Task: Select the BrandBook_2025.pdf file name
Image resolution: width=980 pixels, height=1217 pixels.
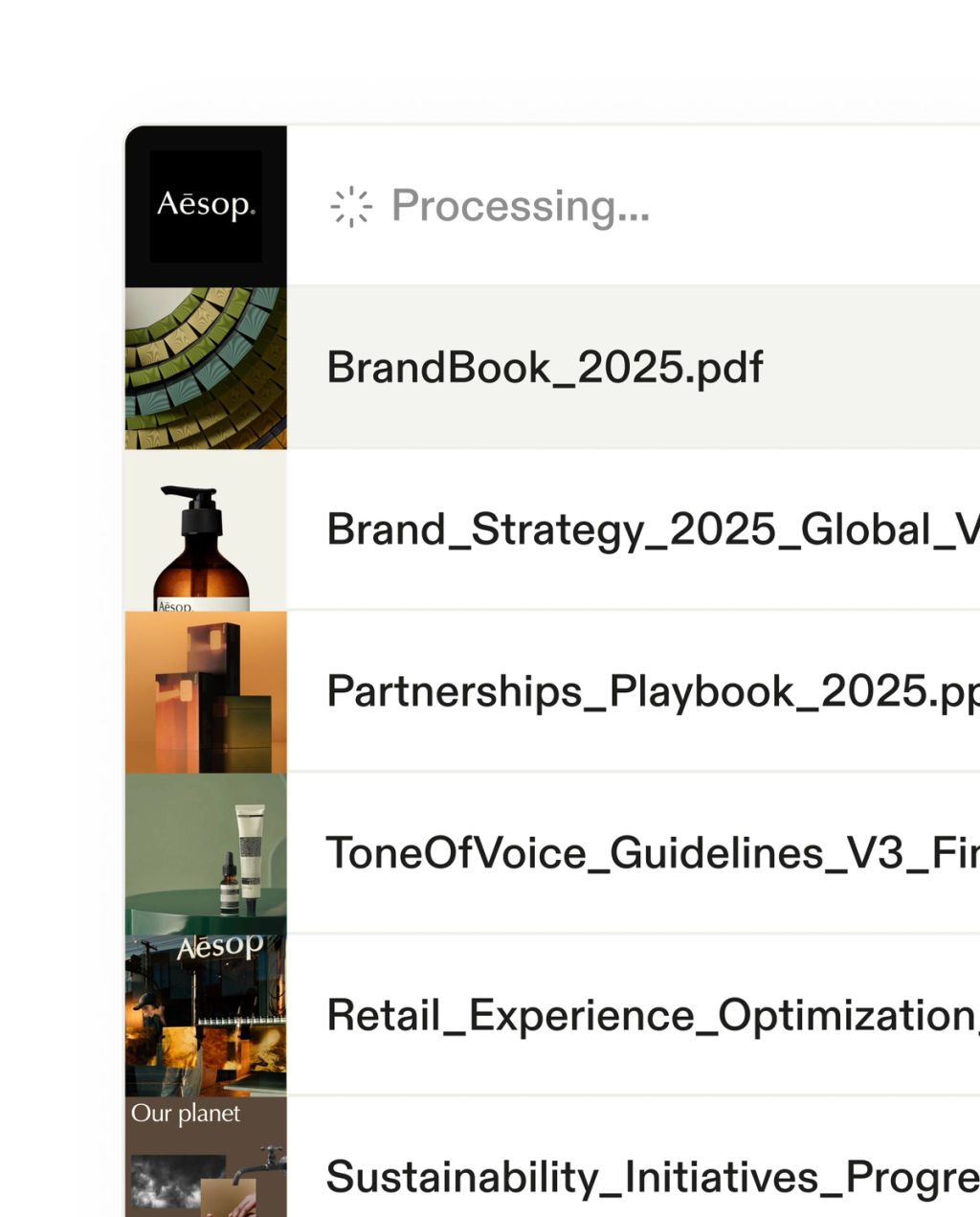Action: coord(545,368)
